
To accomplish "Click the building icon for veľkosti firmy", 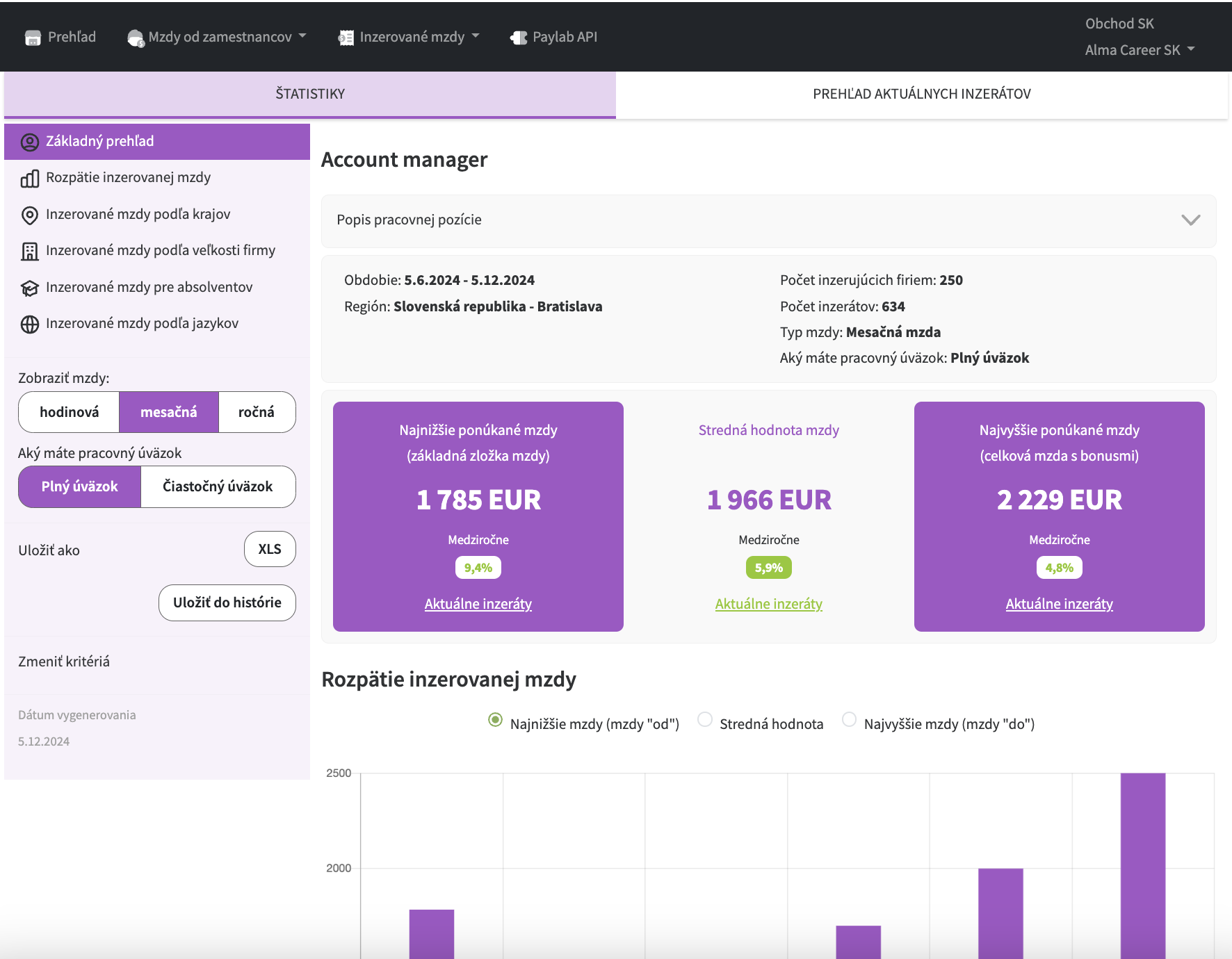I will (30, 252).
